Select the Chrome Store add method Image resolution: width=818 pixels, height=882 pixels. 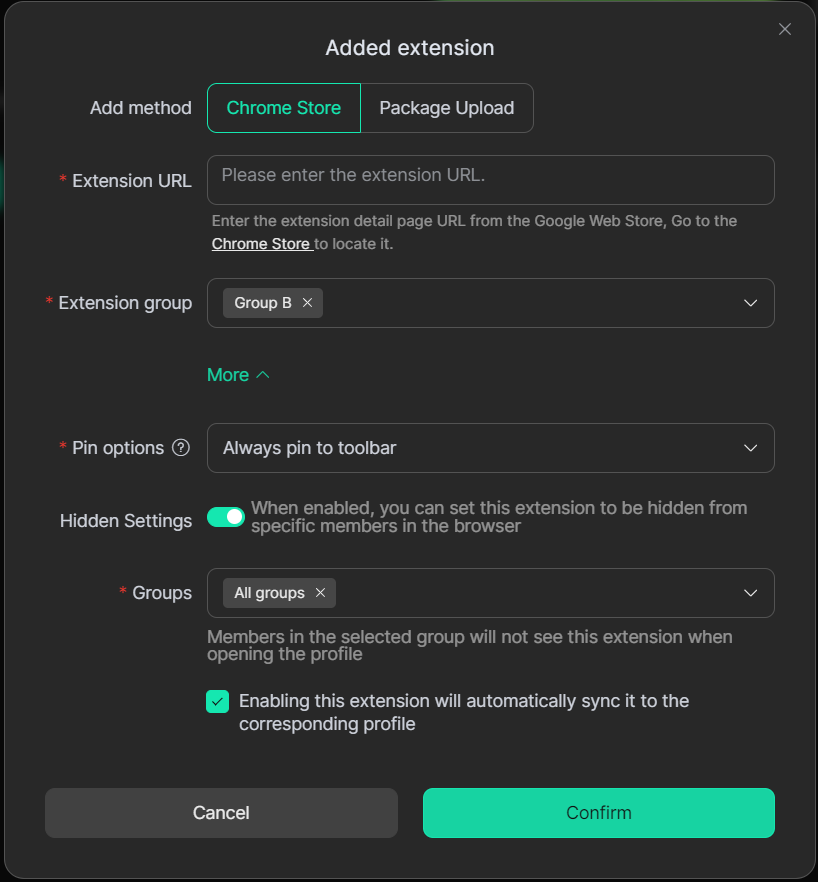coord(283,108)
